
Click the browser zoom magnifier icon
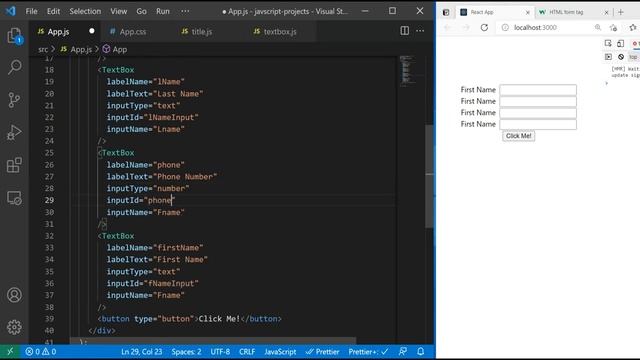pyautogui.click(x=598, y=27)
